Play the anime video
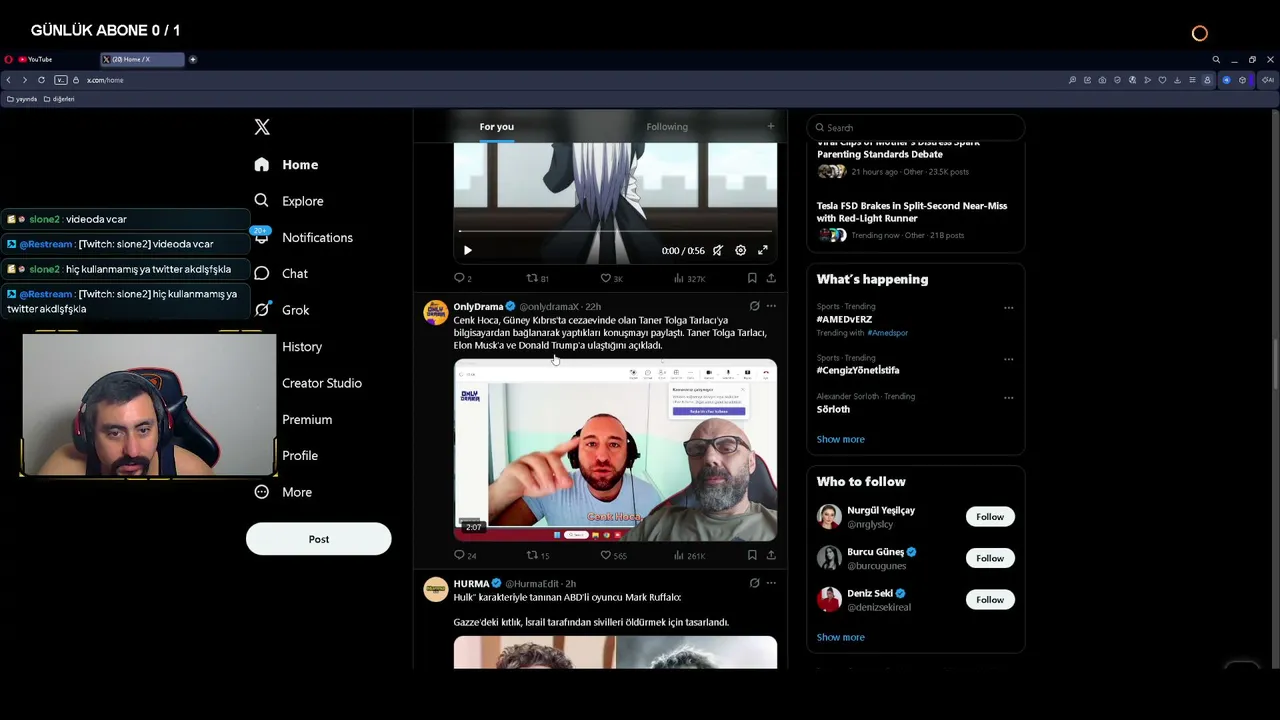This screenshot has height=720, width=1280. click(x=467, y=250)
